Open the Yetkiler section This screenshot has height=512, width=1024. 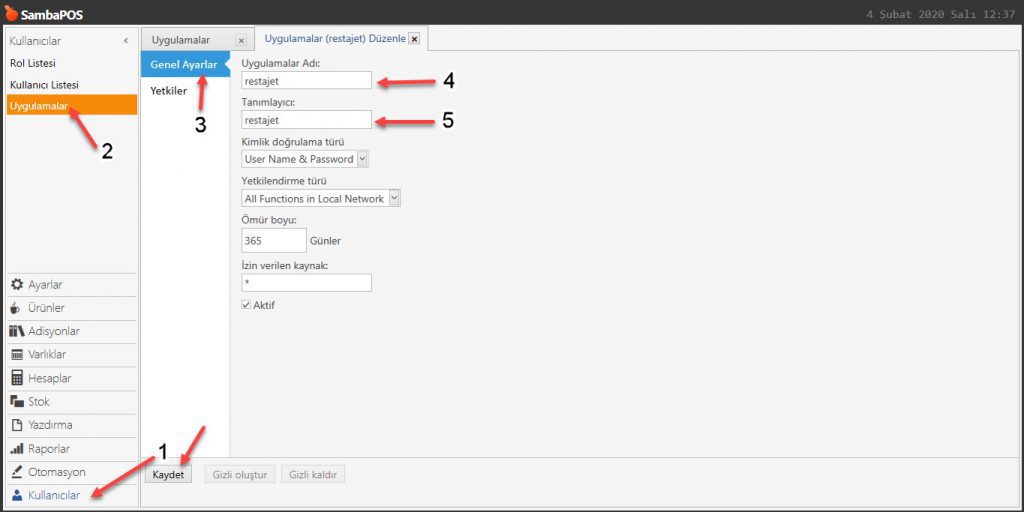(x=169, y=91)
